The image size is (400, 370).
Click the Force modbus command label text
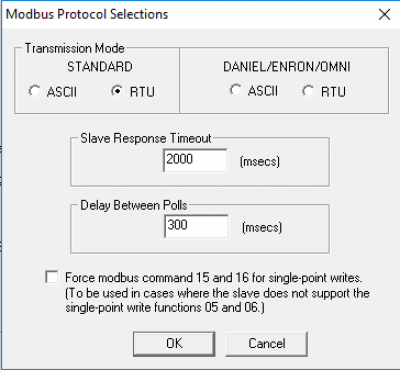tap(214, 277)
